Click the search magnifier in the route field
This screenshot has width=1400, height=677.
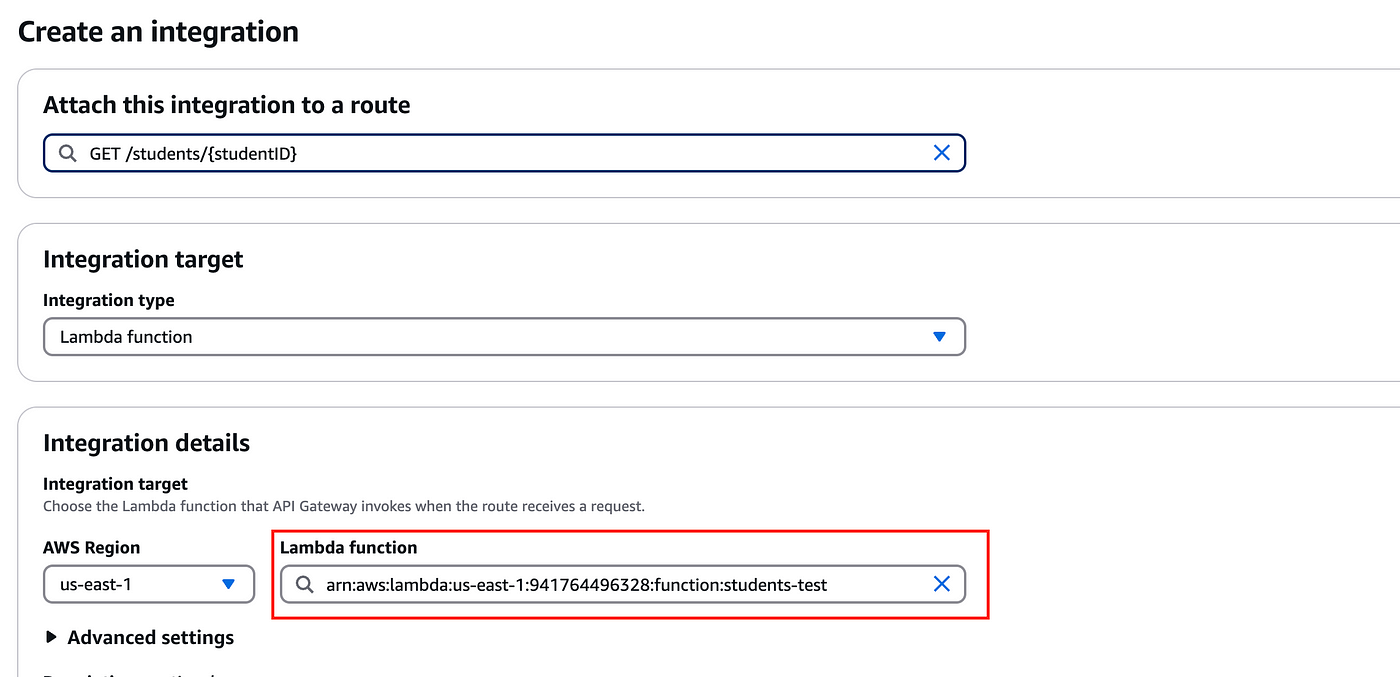pyautogui.click(x=66, y=152)
